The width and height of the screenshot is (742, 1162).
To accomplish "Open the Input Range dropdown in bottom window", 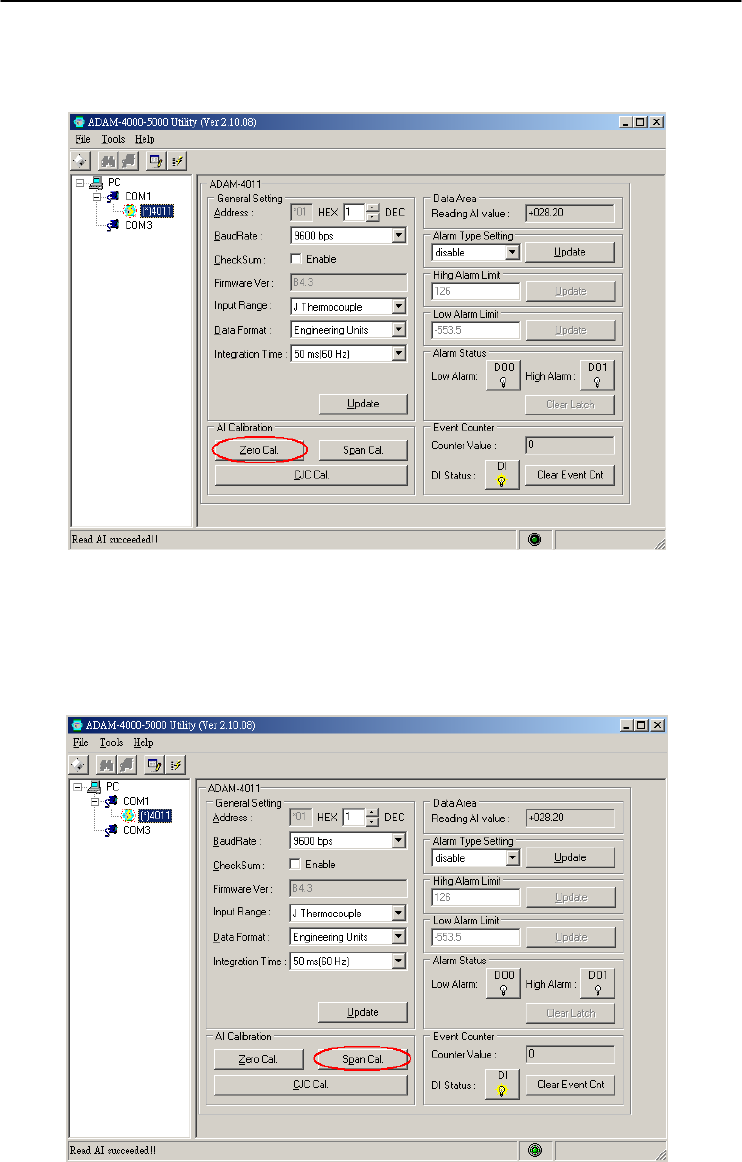I will click(398, 913).
